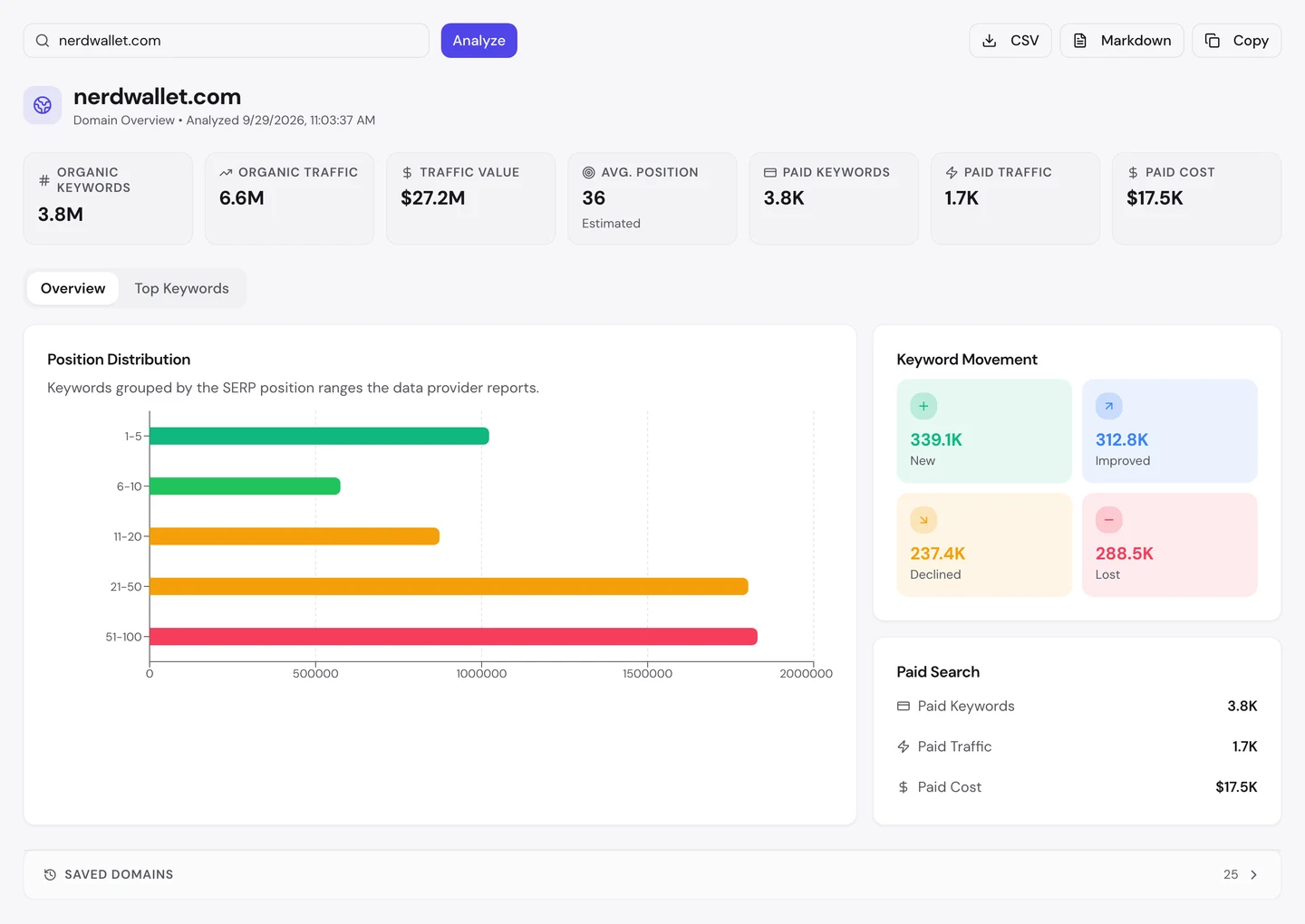Click the 1-5 position bar in chart
Screen dimensions: 1305x924
[x=319, y=436]
